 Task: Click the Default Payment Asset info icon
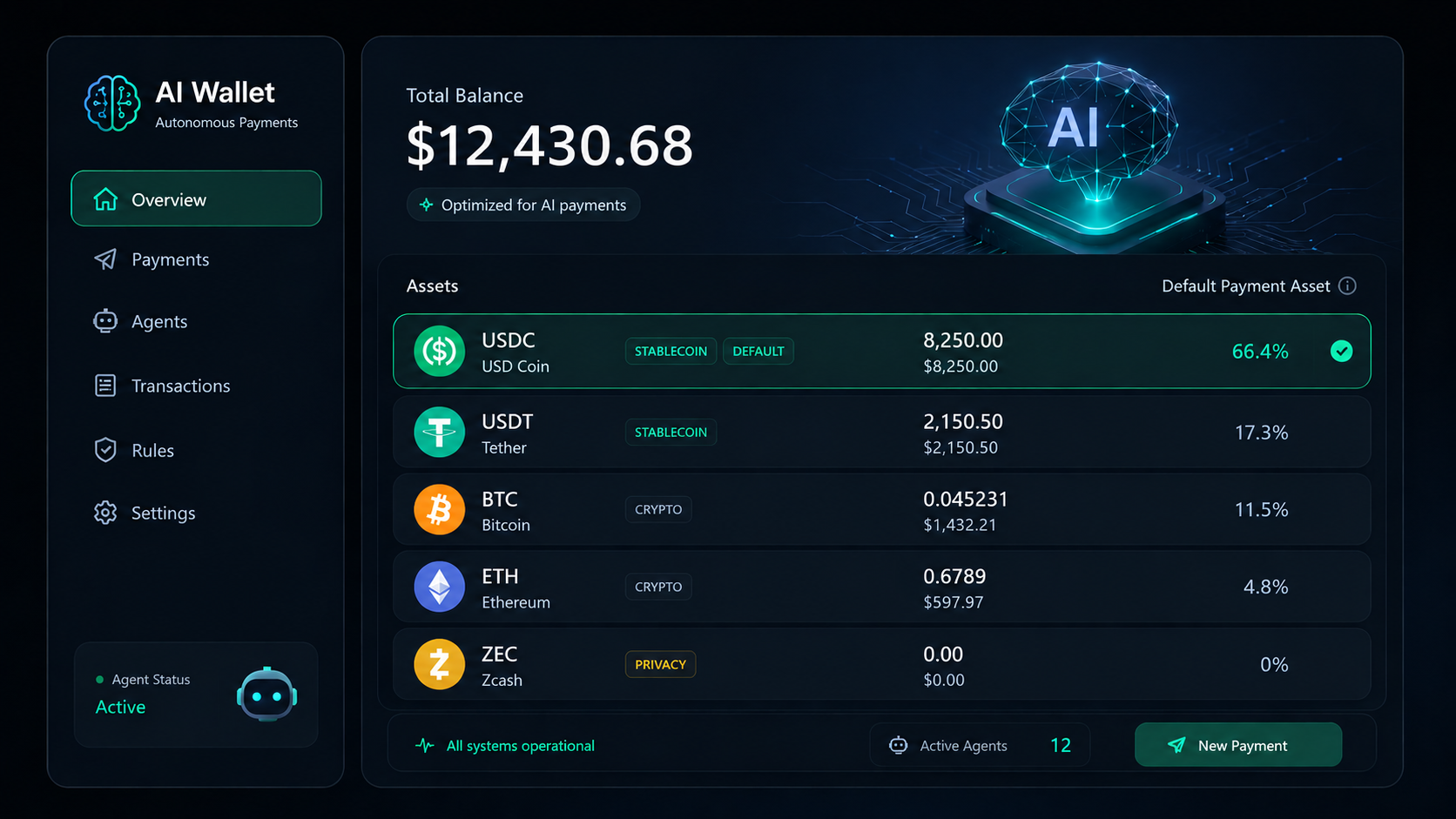[1347, 285]
